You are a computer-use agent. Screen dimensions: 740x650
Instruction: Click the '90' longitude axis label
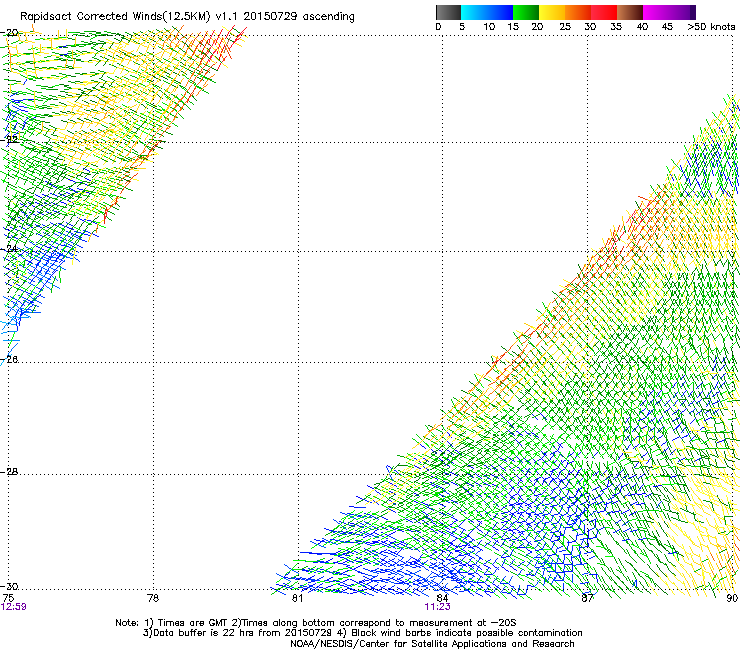[732, 598]
